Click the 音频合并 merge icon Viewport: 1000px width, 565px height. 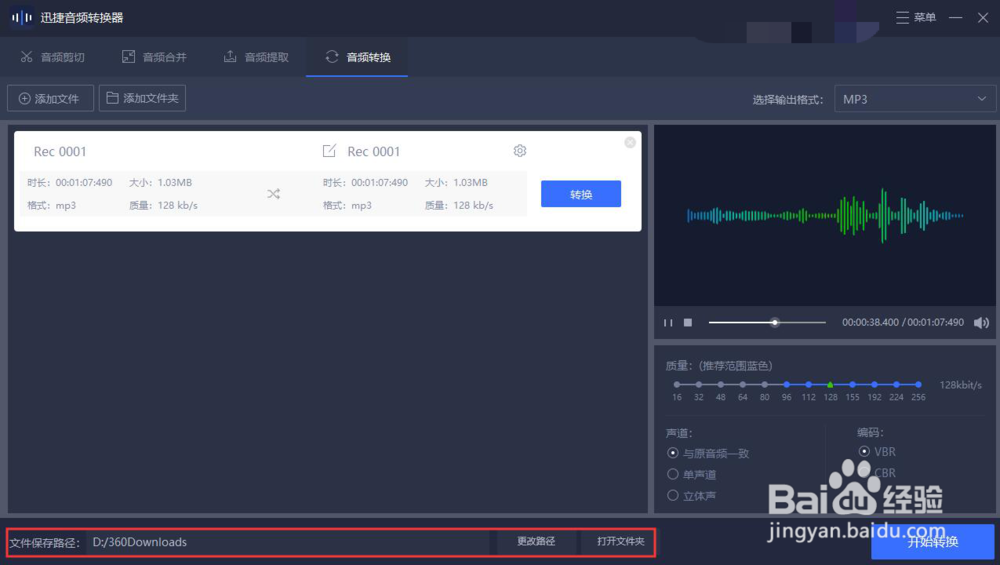(x=128, y=57)
